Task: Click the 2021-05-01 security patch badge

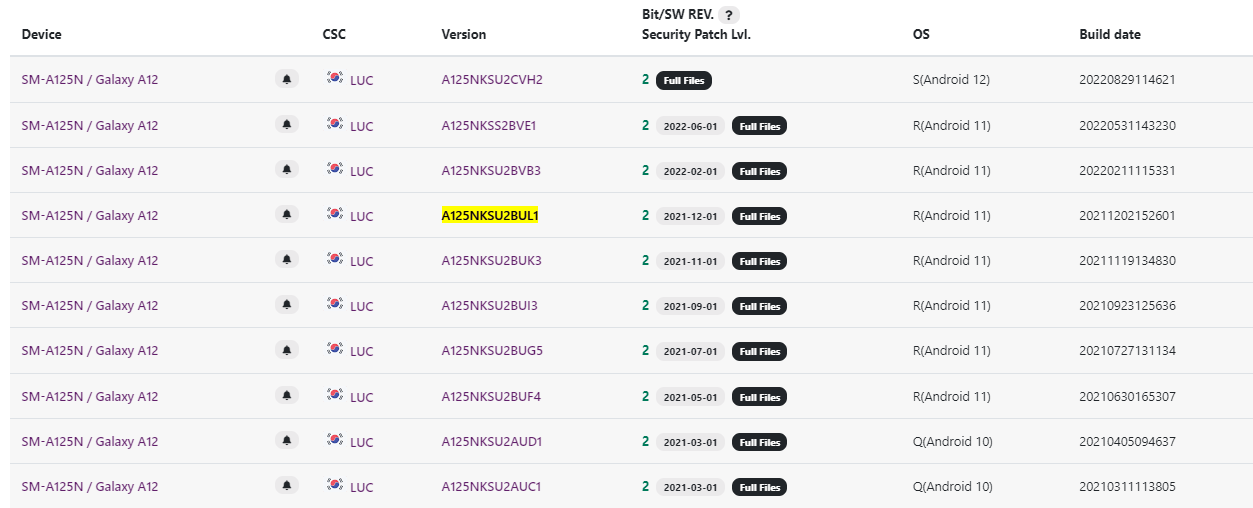Action: pyautogui.click(x=690, y=397)
